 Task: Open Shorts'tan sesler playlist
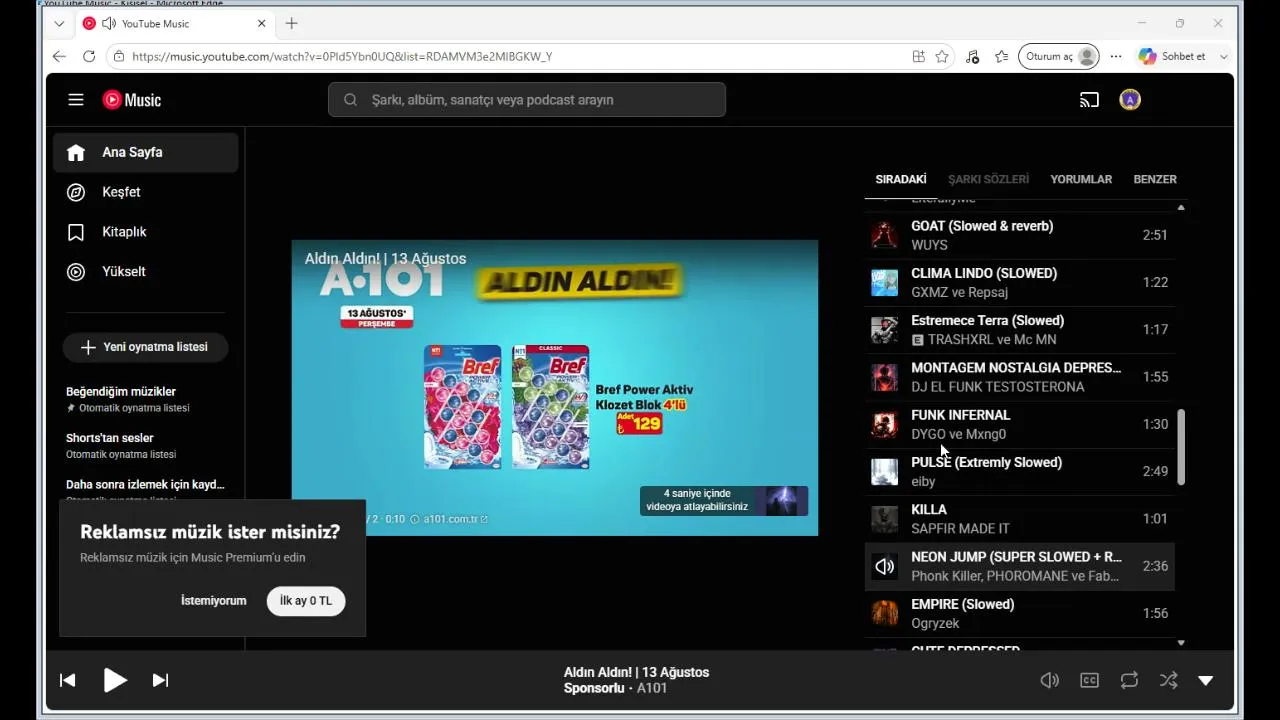coord(146,445)
